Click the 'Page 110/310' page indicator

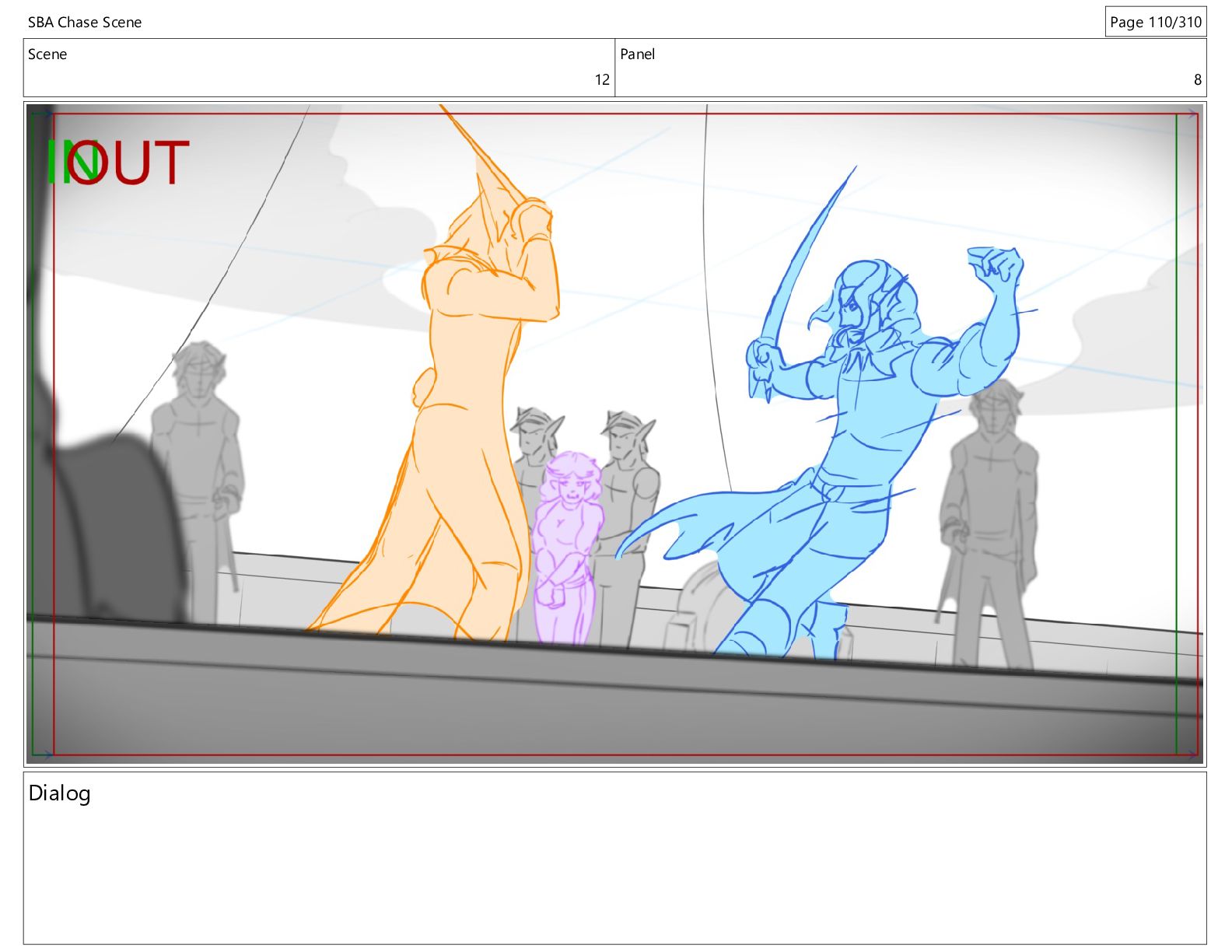click(x=1156, y=22)
